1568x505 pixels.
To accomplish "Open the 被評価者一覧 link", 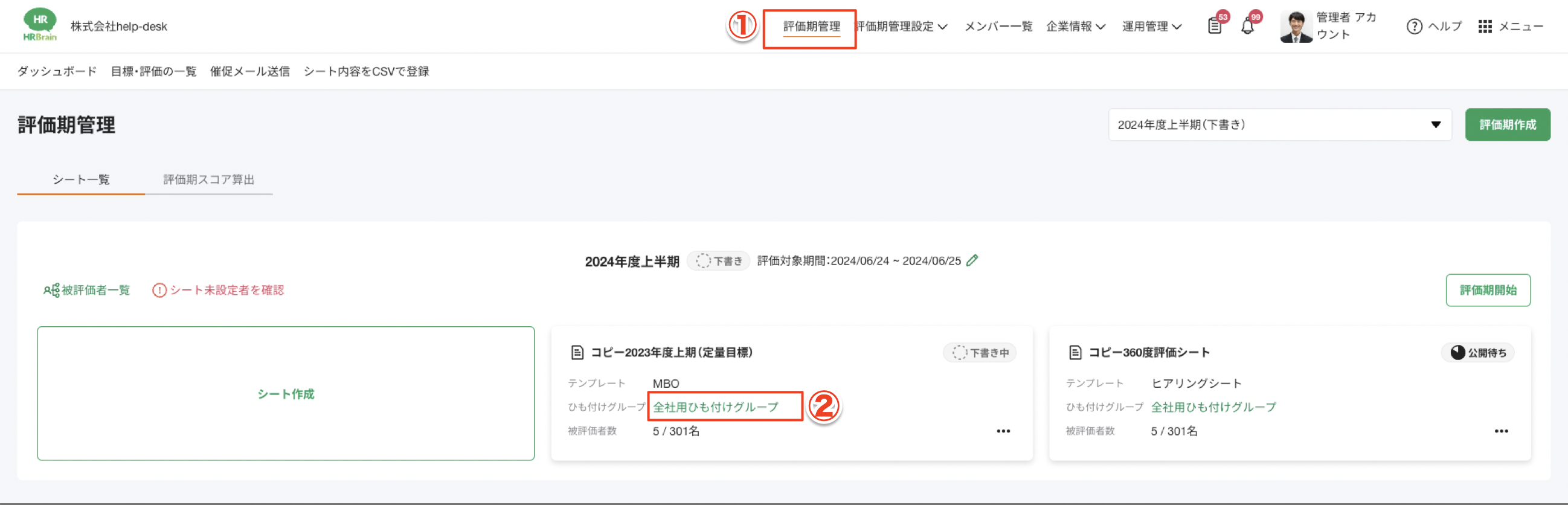I will tap(95, 290).
